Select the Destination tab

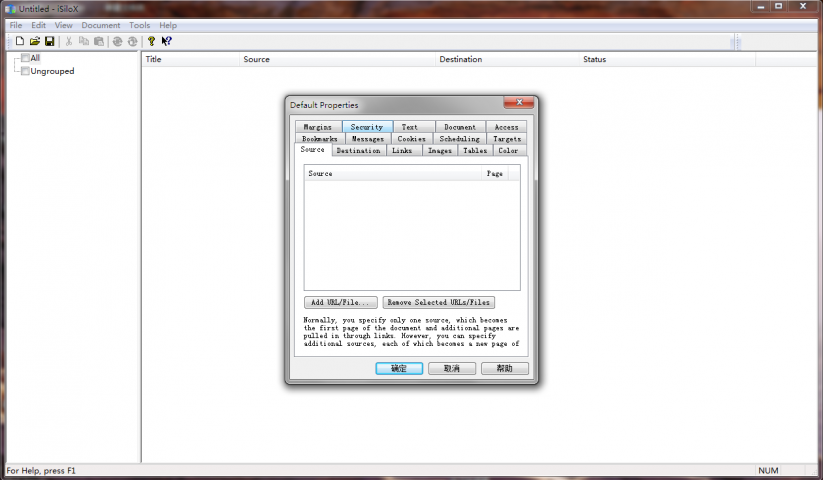pyautogui.click(x=358, y=150)
